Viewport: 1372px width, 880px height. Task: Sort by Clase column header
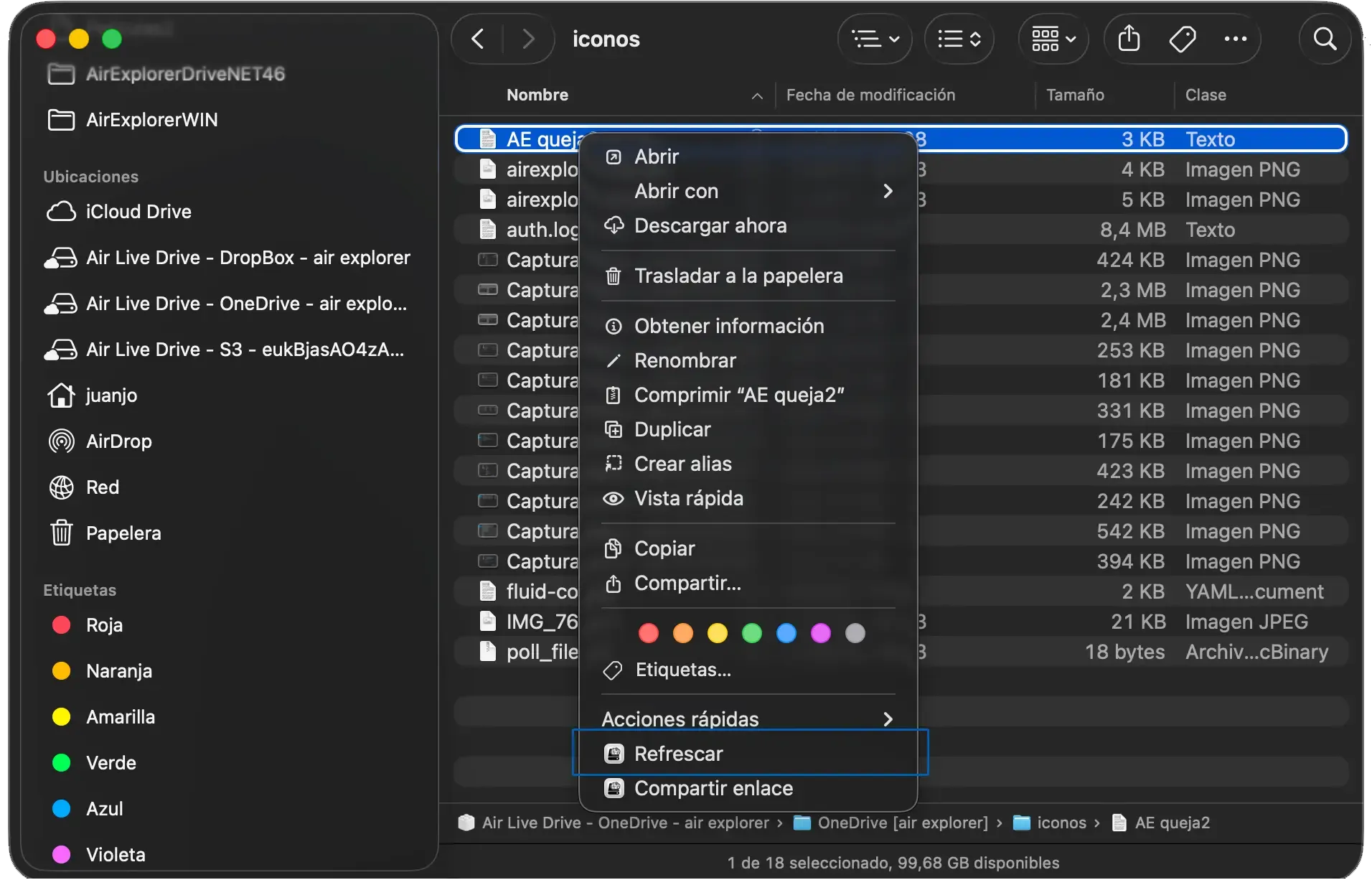point(1206,95)
